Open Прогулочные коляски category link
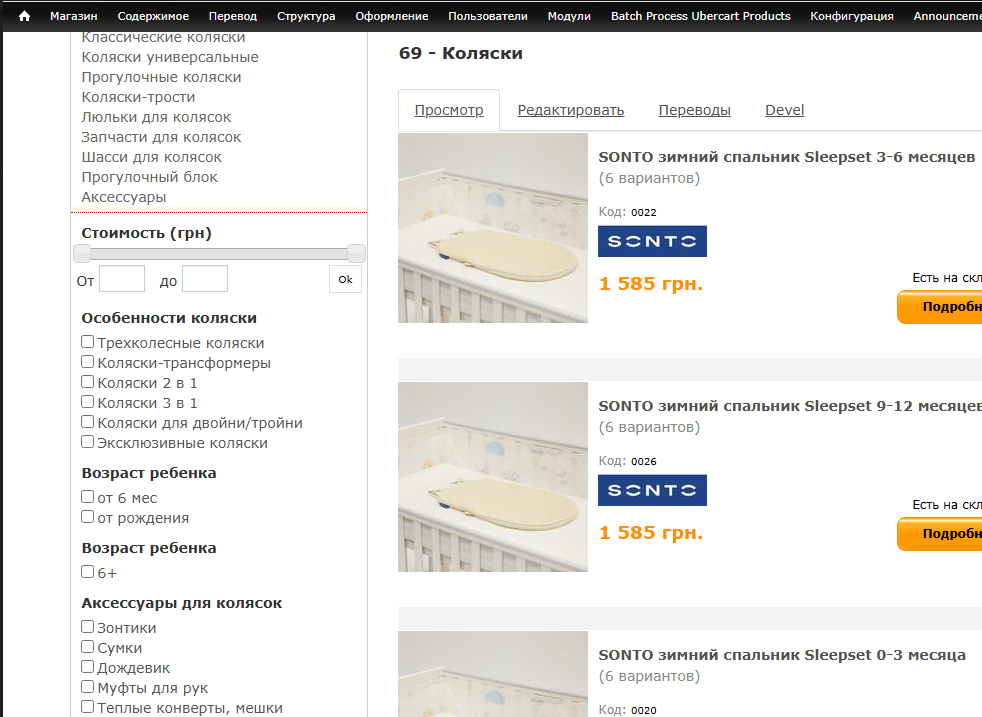Image resolution: width=982 pixels, height=717 pixels. (161, 77)
